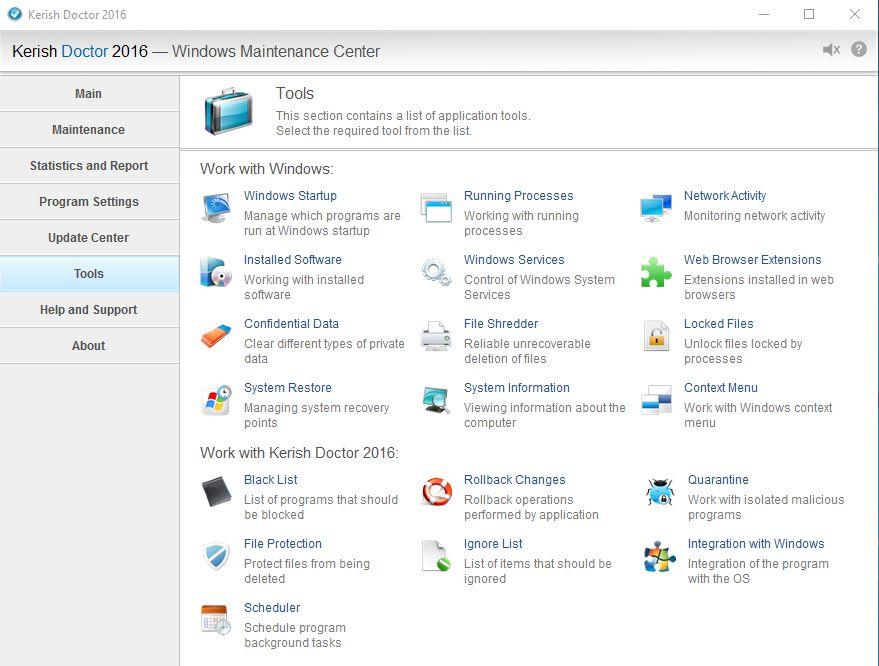Click the Windows Startup monitor icon
The width and height of the screenshot is (879, 666).
pos(216,208)
